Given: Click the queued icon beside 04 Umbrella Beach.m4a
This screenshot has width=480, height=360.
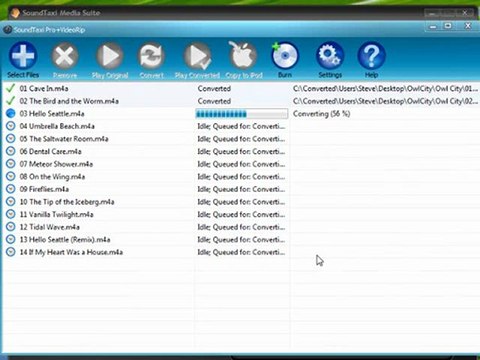Looking at the screenshot, I should 11,126.
